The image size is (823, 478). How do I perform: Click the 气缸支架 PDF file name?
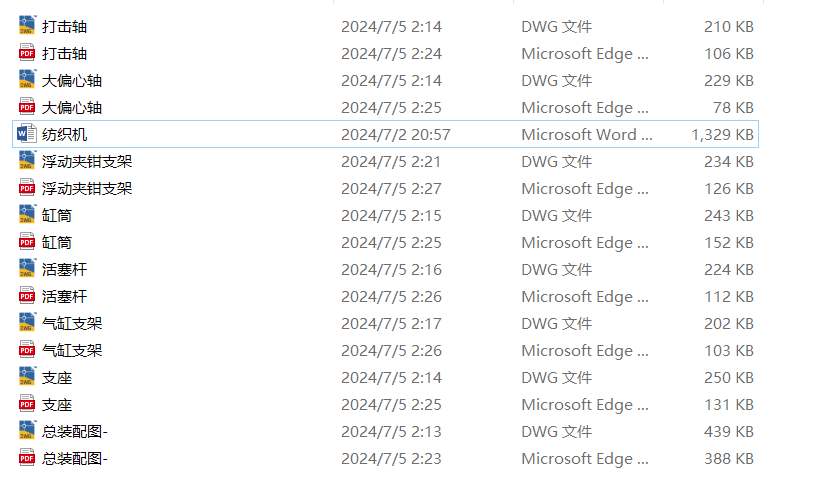coord(72,350)
